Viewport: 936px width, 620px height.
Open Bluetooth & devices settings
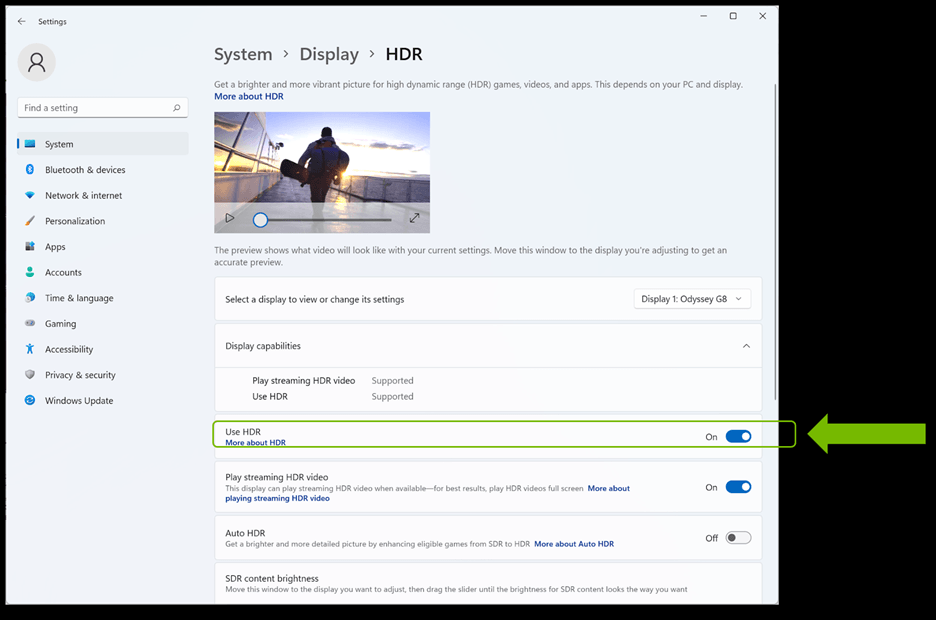(85, 170)
